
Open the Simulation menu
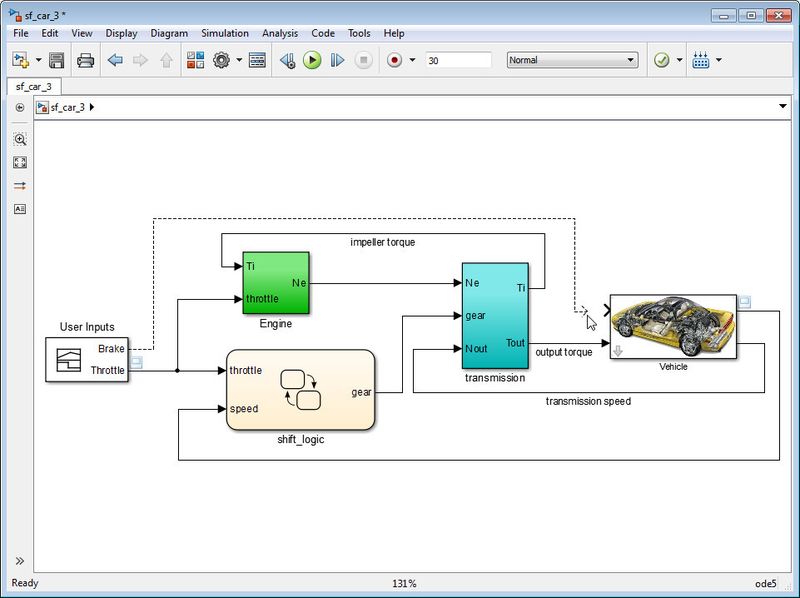point(225,33)
